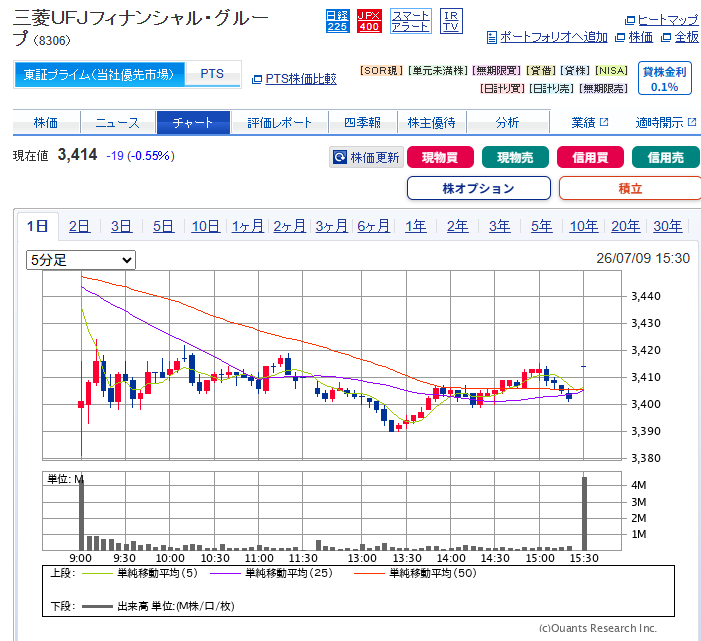This screenshot has width=701, height=641.
Task: Click the Nikkei 225 badge icon
Action: (x=337, y=21)
